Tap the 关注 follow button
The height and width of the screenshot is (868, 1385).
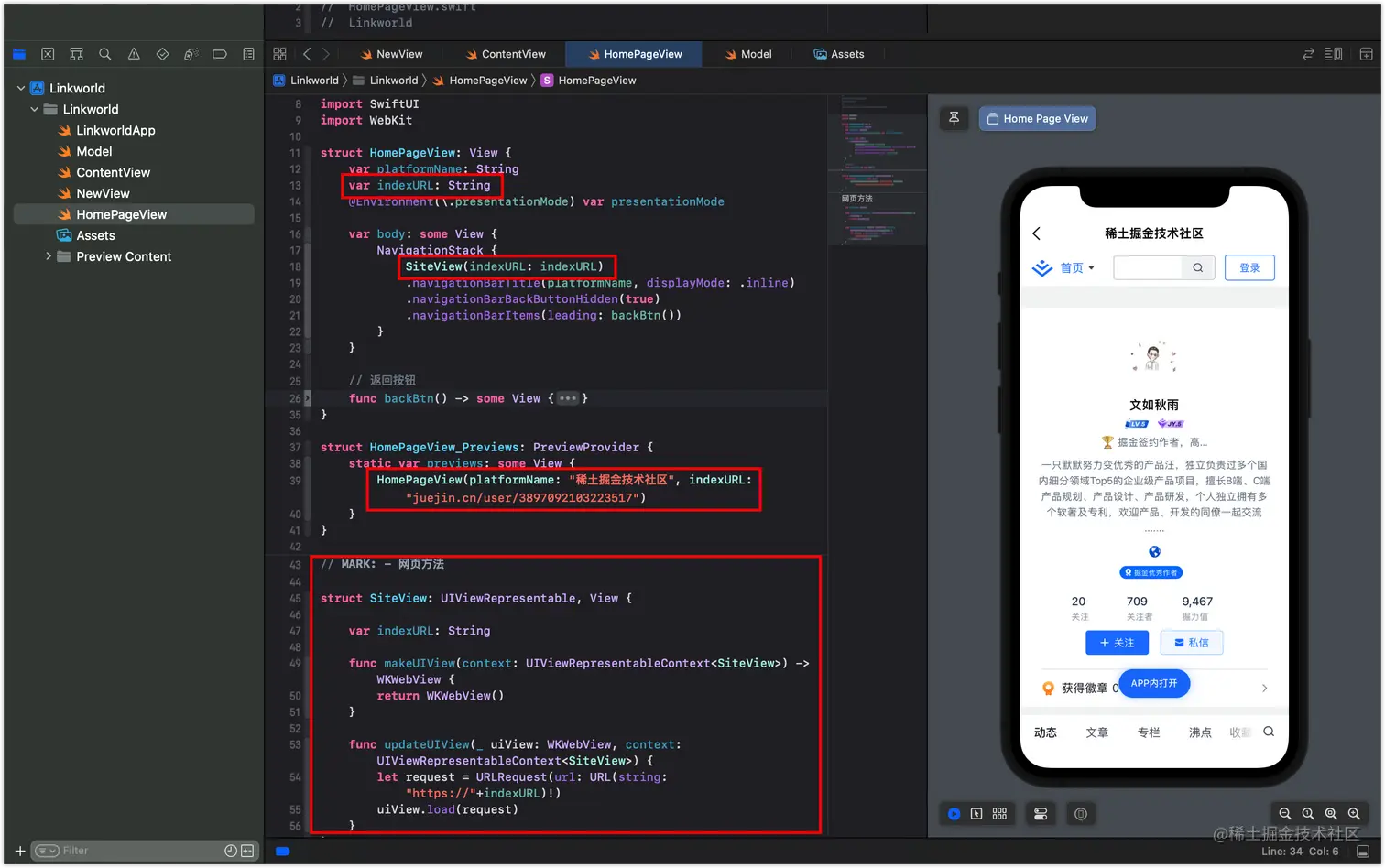click(x=1117, y=643)
